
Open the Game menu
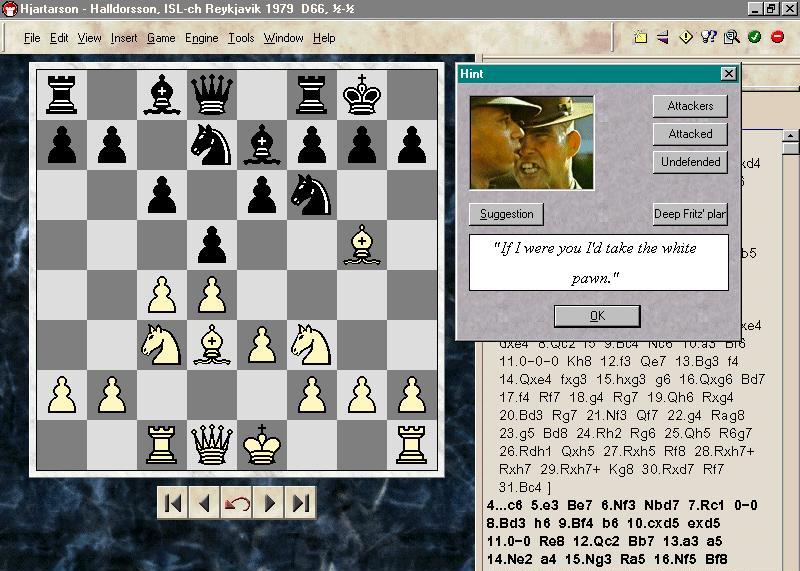[161, 38]
